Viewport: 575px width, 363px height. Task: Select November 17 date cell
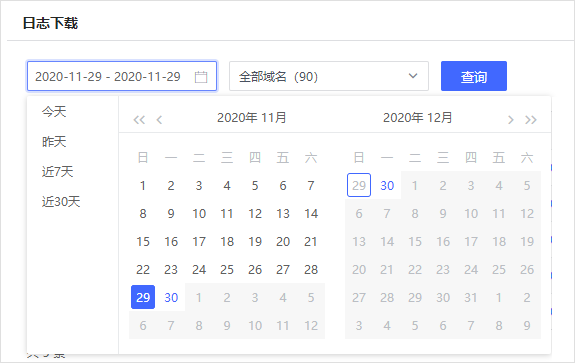(199, 242)
